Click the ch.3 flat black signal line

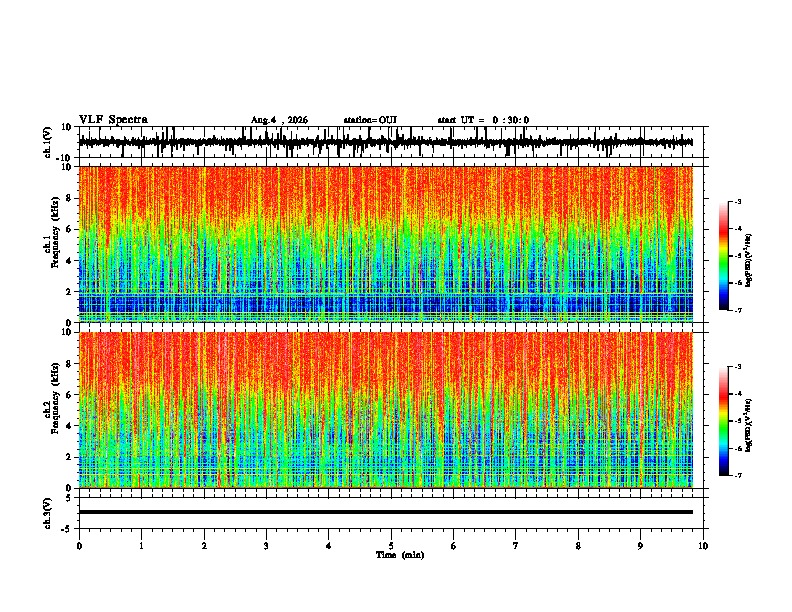(386, 512)
